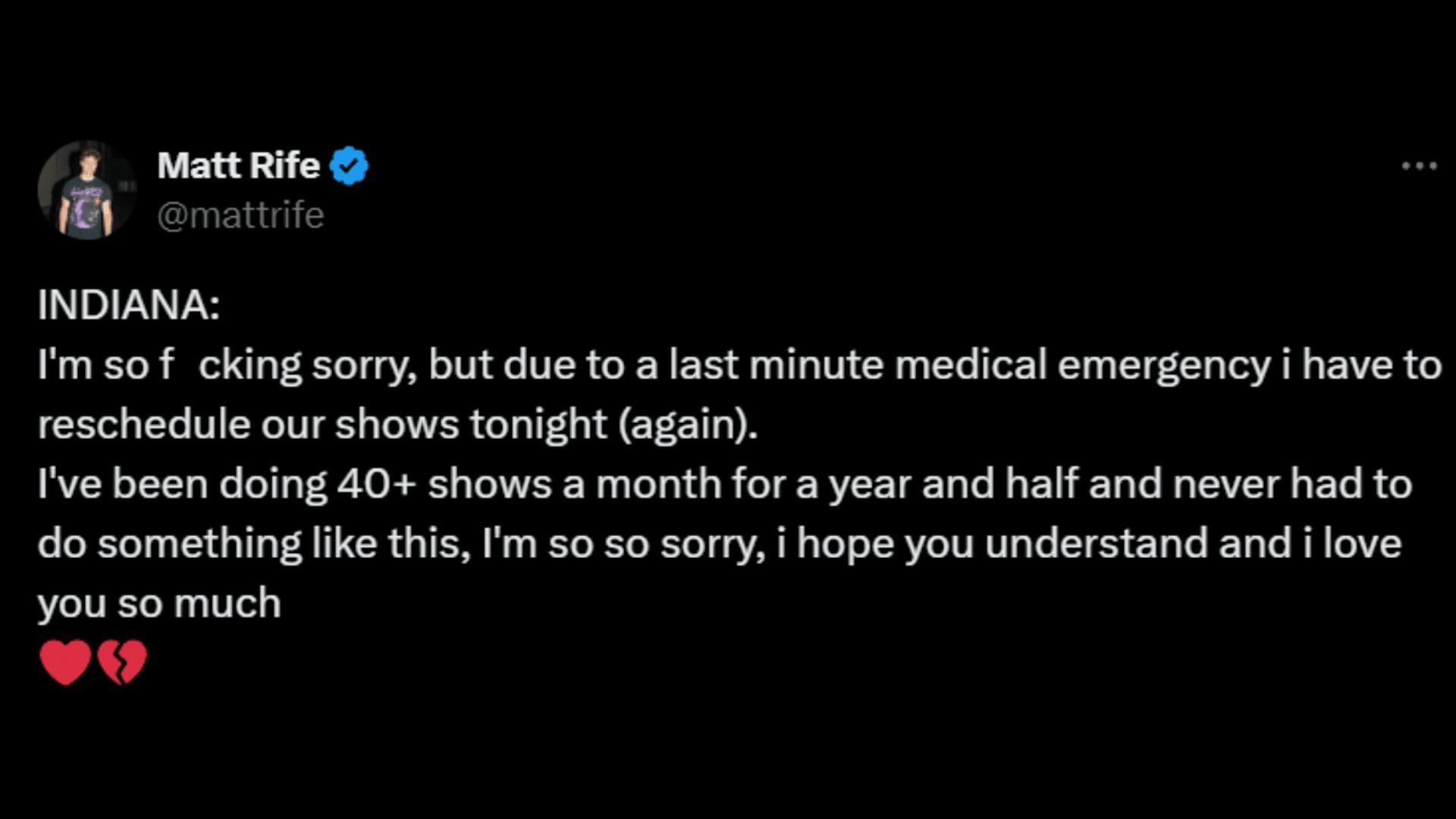Visit the @mattrife handle link

coord(240,215)
